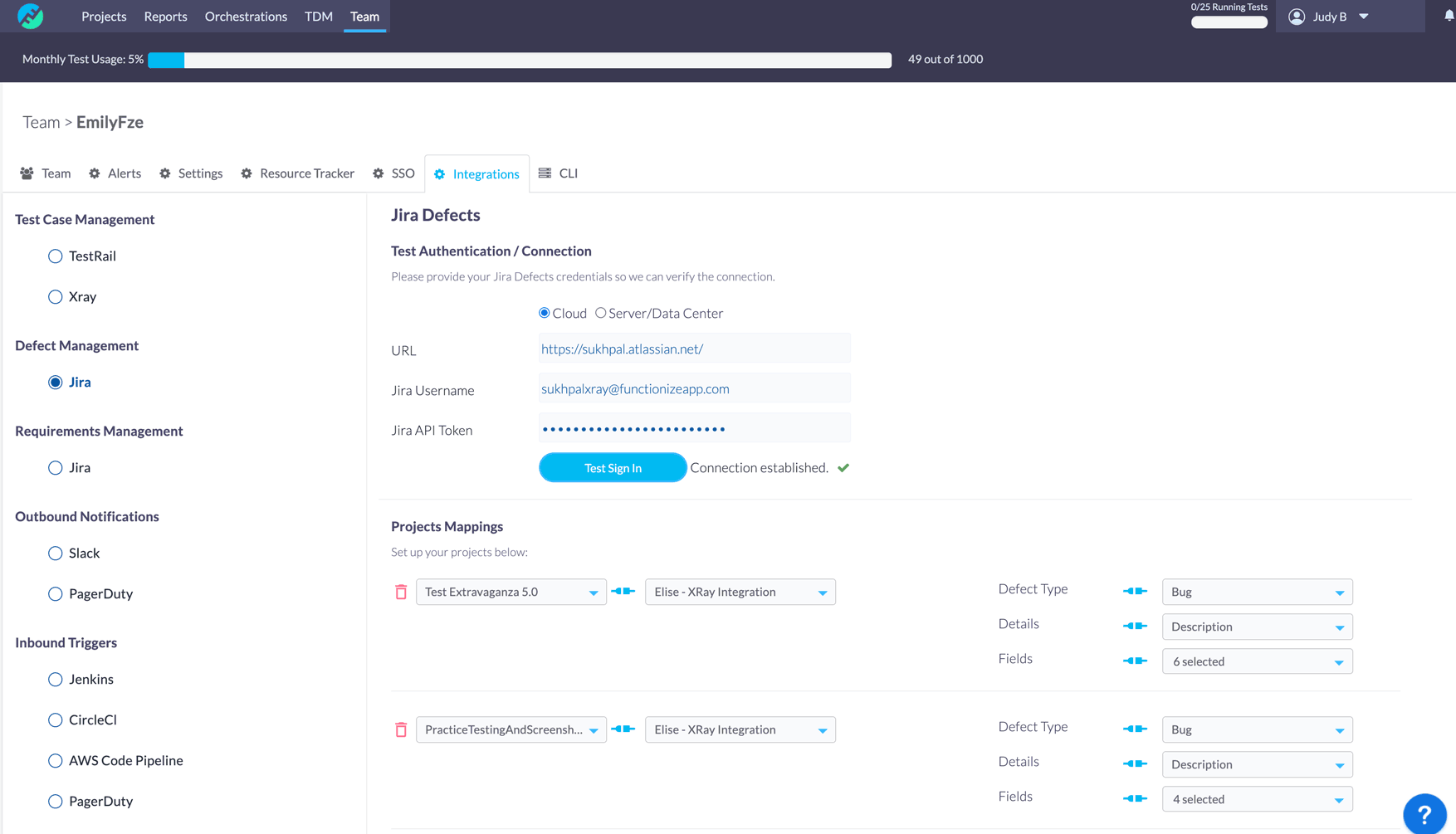Open the second Details Description dropdown
The width and height of the screenshot is (1456, 834).
click(x=1258, y=764)
